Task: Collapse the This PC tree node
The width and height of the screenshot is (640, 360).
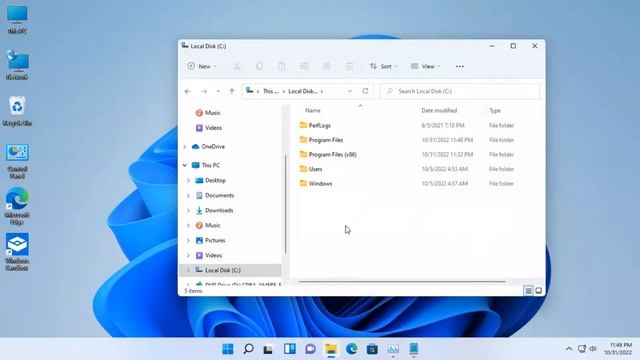Action: pyautogui.click(x=184, y=165)
